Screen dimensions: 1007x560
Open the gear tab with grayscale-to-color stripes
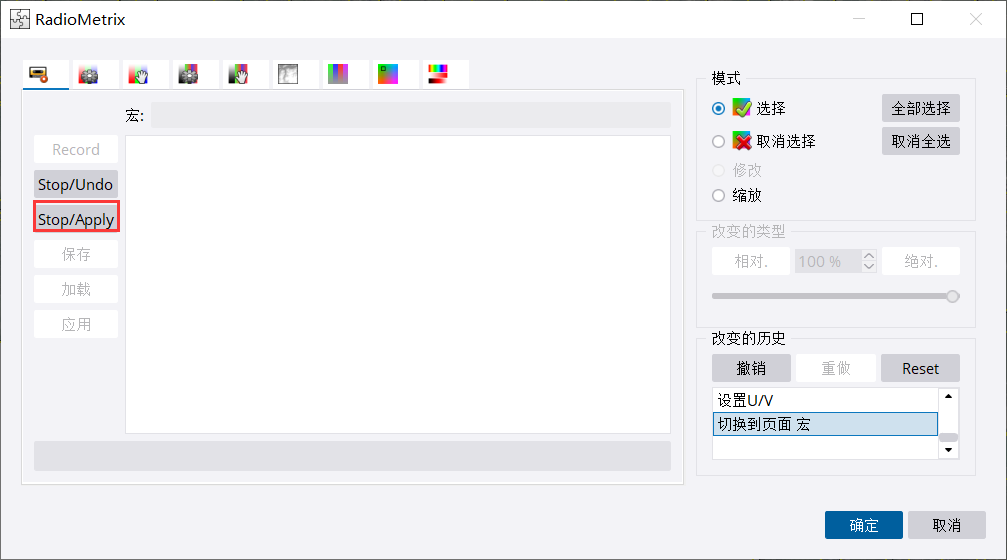(x=188, y=75)
